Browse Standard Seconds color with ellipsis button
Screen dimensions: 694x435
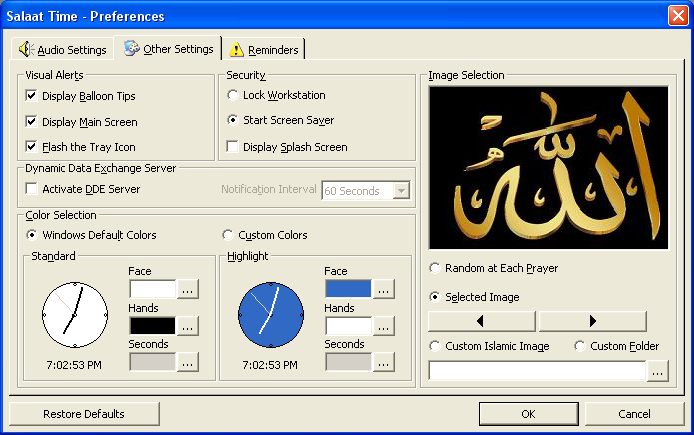tap(188, 362)
